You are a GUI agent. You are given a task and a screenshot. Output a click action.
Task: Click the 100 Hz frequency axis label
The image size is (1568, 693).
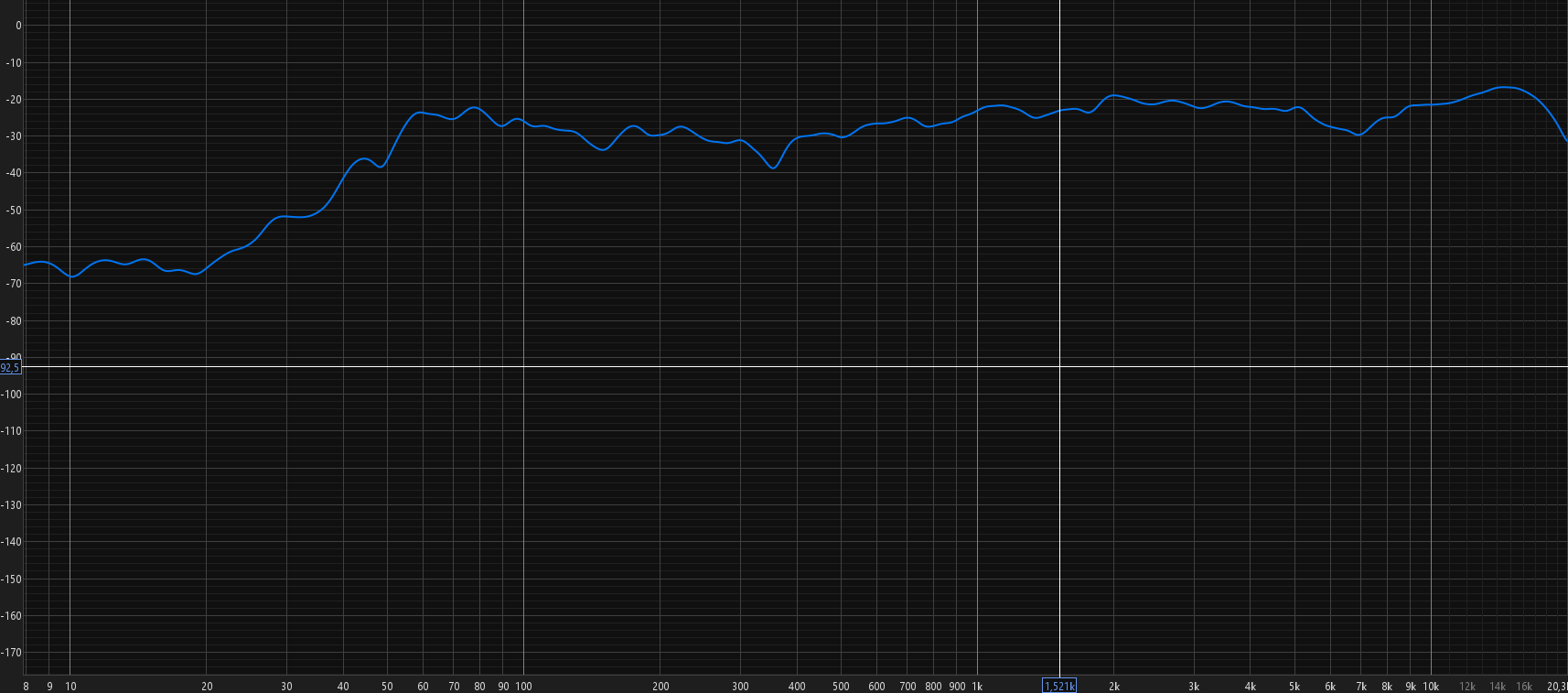click(523, 686)
